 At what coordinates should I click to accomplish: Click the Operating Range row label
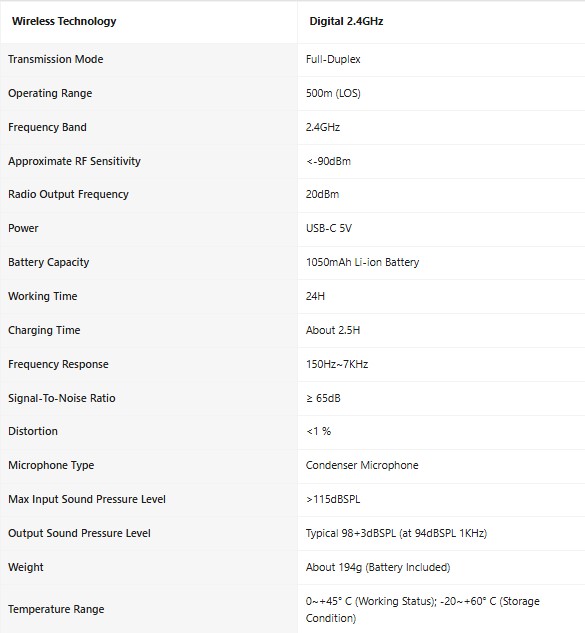(x=50, y=93)
